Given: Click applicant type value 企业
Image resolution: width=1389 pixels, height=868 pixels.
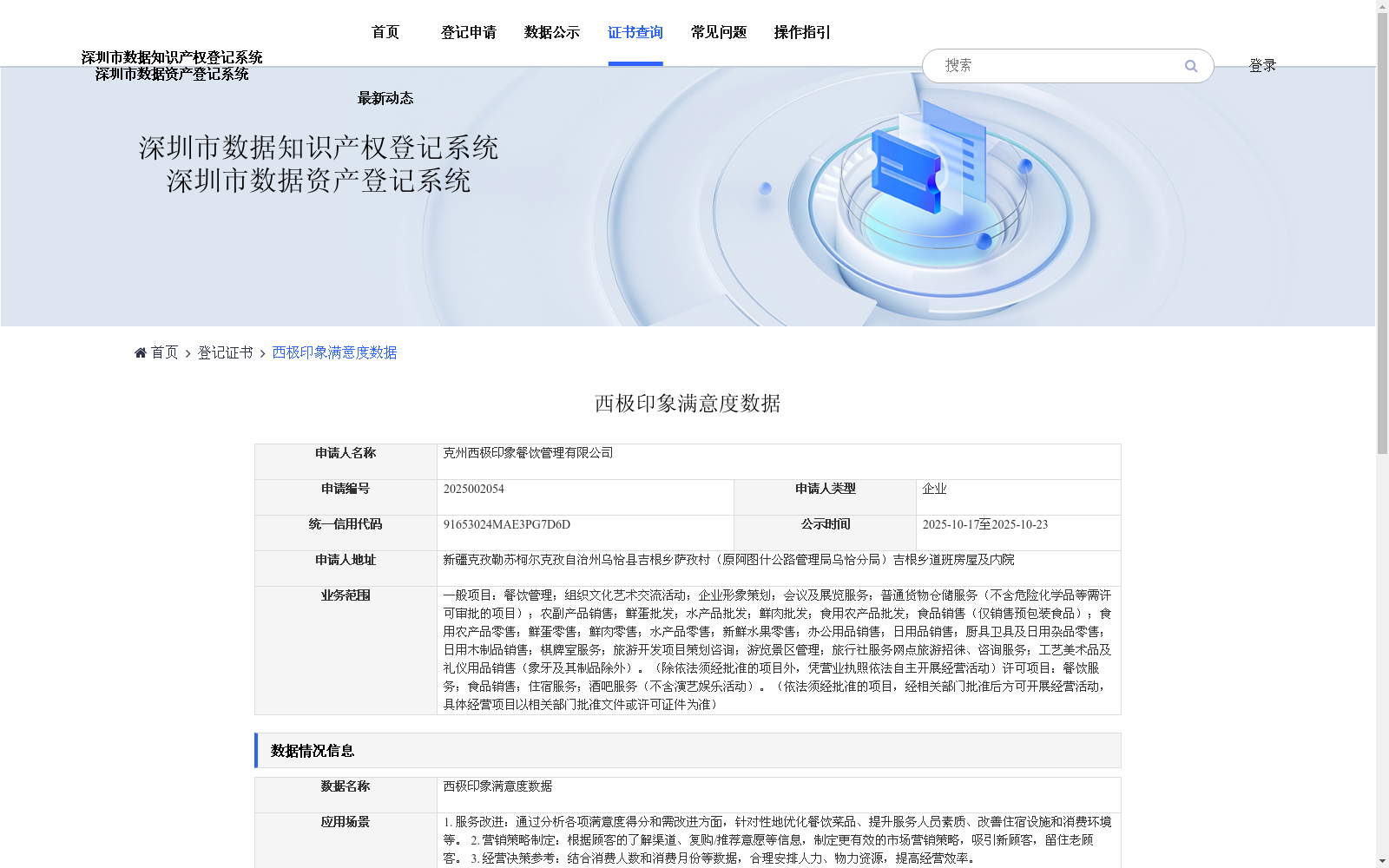Looking at the screenshot, I should coord(935,489).
